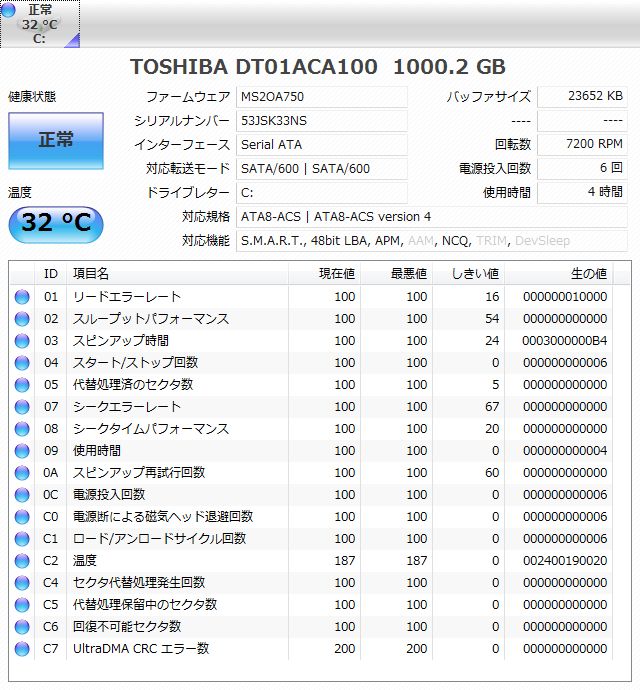Click raw value 000000010000
The height and width of the screenshot is (690, 640).
tap(565, 297)
